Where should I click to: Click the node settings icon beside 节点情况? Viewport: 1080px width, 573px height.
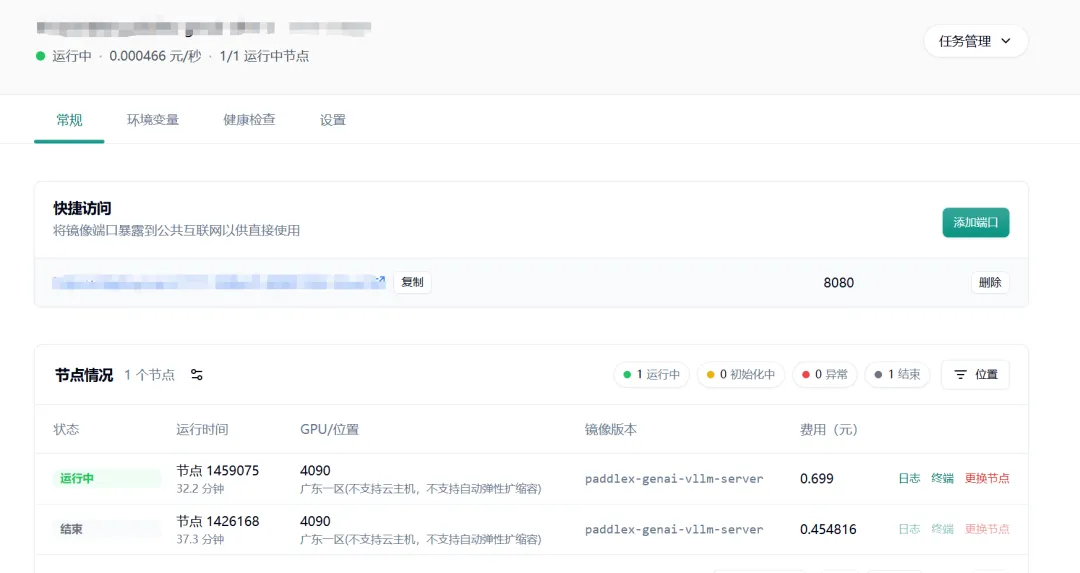click(x=197, y=375)
